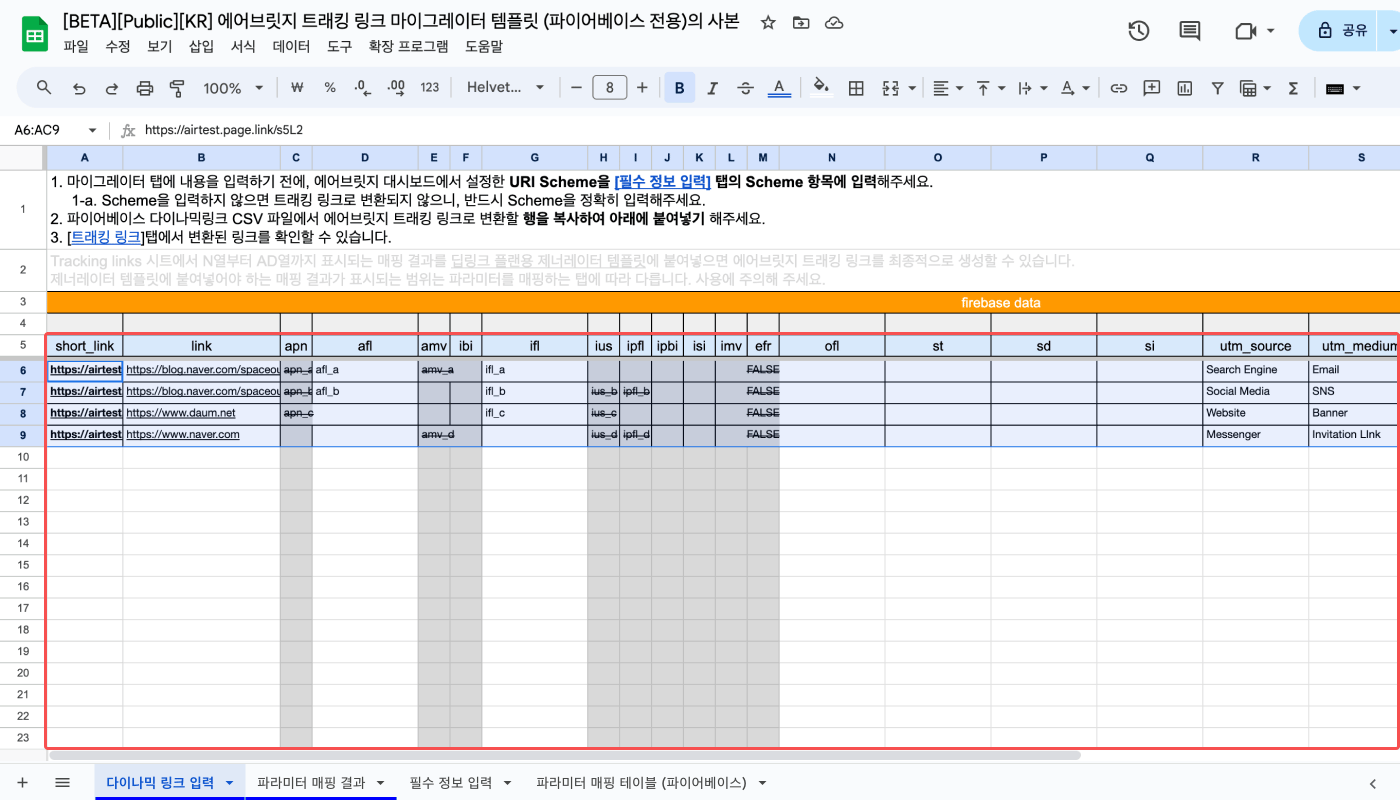This screenshot has width=1400, height=800.
Task: Open the comment history icon
Action: pos(1190,31)
